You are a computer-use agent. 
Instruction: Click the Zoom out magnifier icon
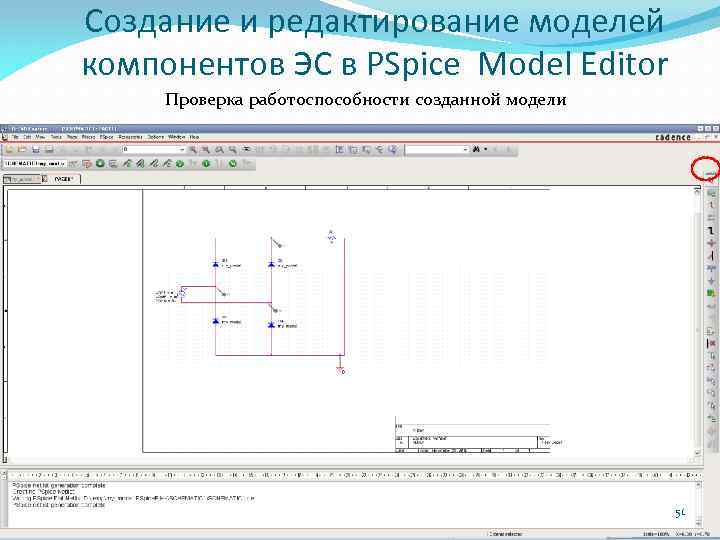click(206, 149)
